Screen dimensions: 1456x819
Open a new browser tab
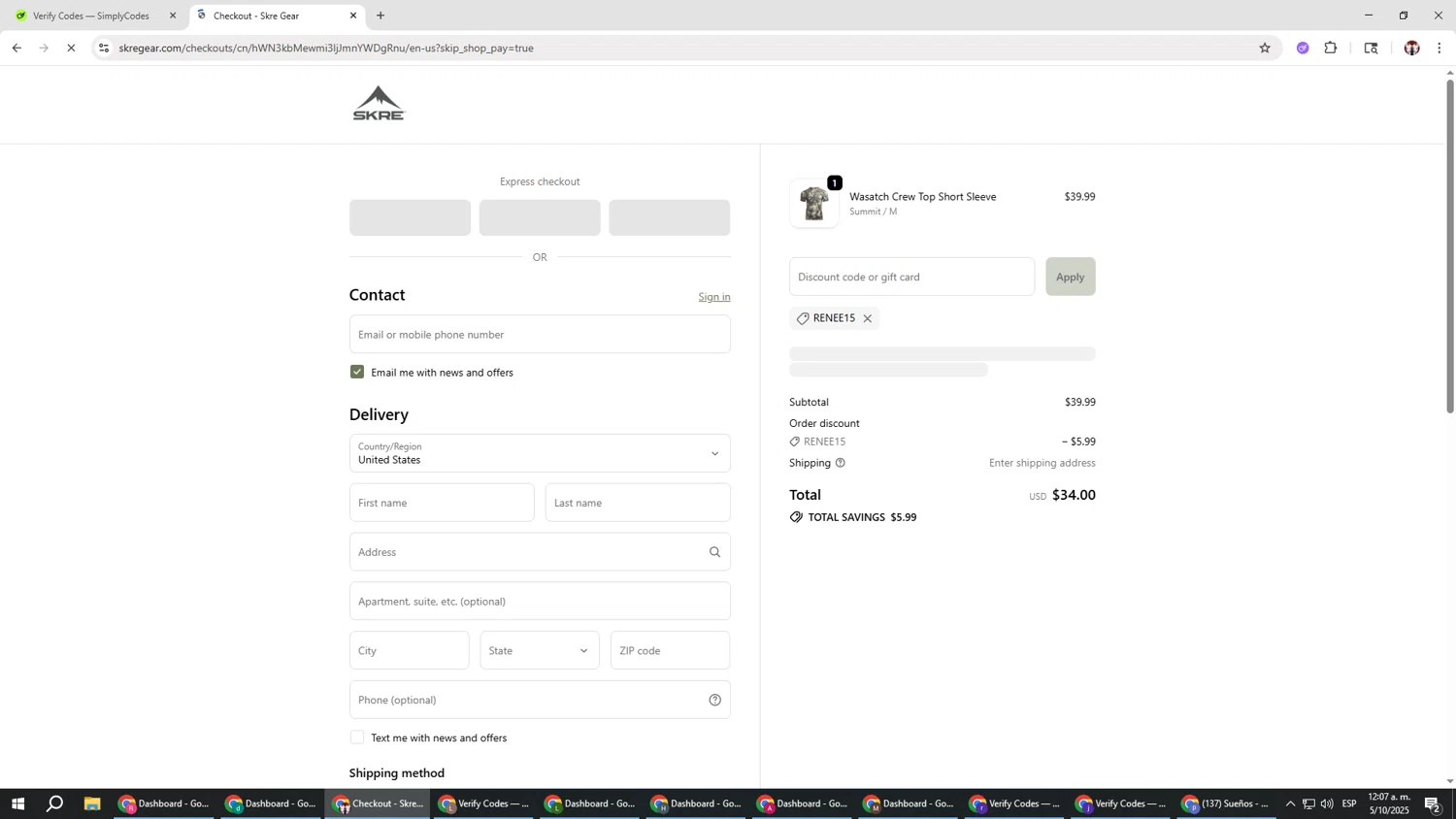click(381, 16)
